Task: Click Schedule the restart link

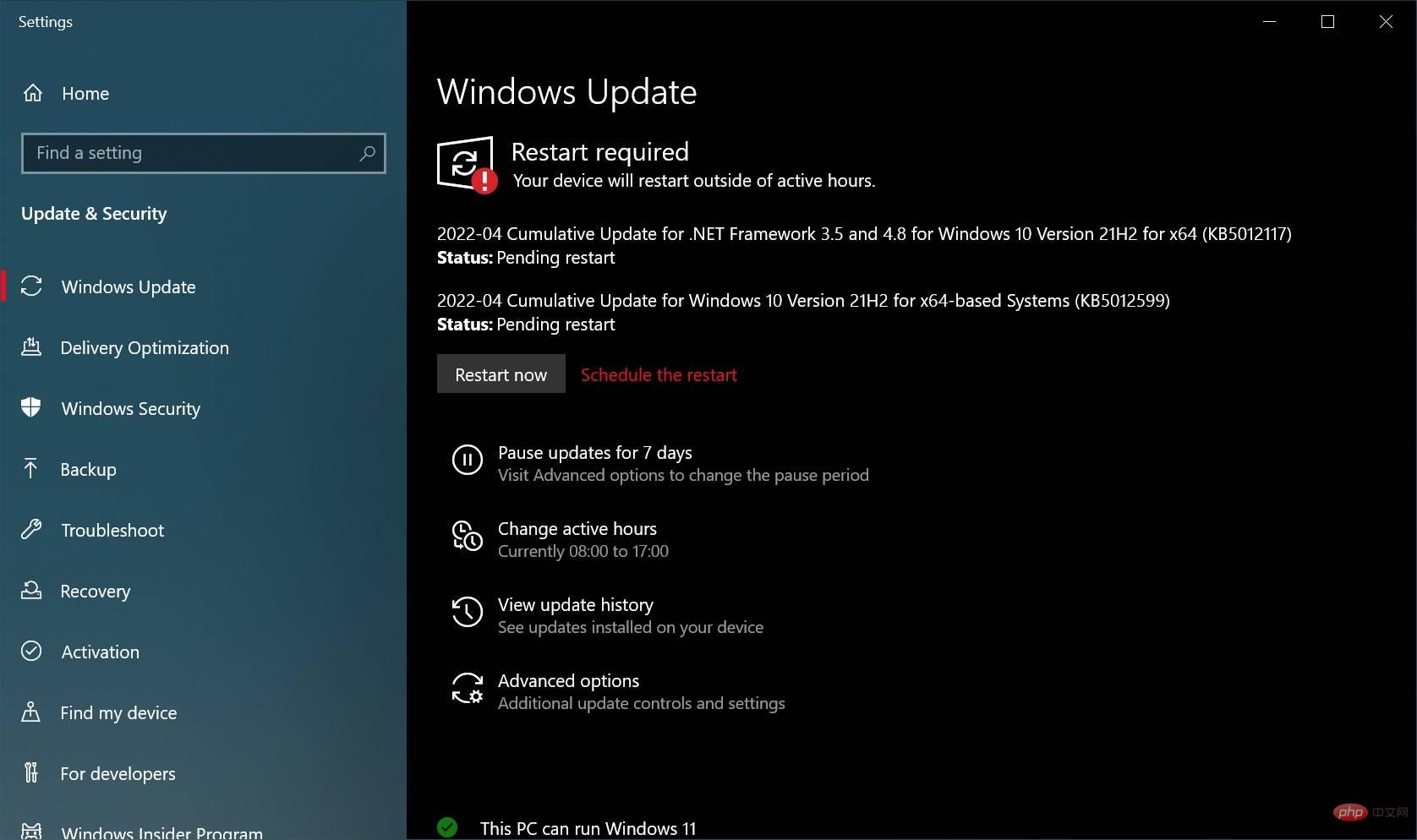Action: 659,374
